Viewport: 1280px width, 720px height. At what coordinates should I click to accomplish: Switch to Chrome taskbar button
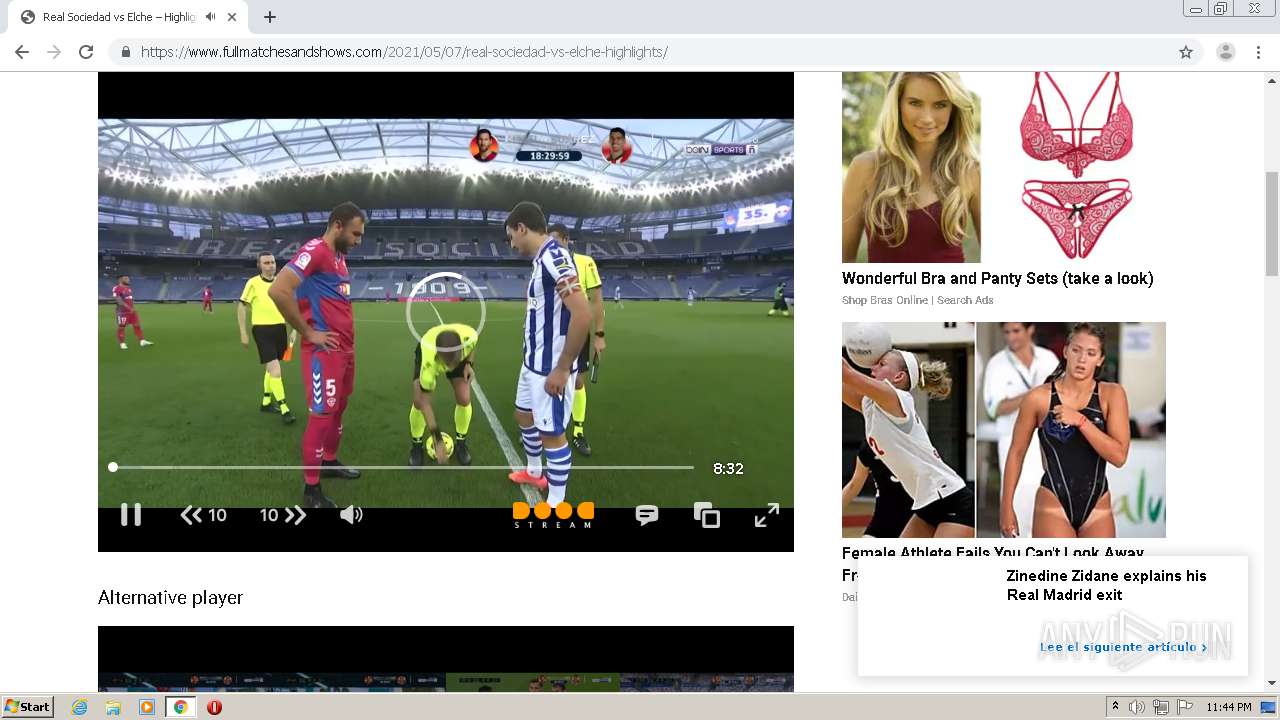coord(180,707)
